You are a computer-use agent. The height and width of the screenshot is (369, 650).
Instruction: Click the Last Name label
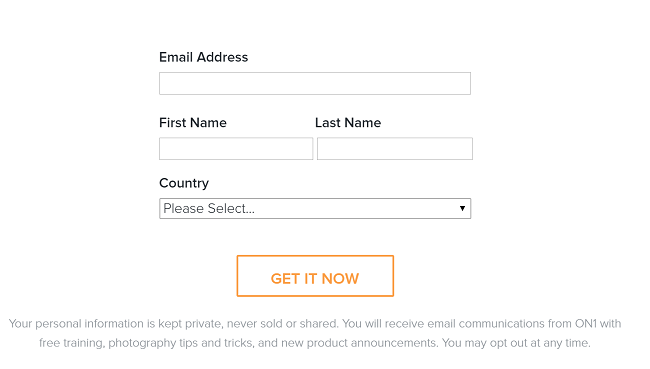point(348,123)
